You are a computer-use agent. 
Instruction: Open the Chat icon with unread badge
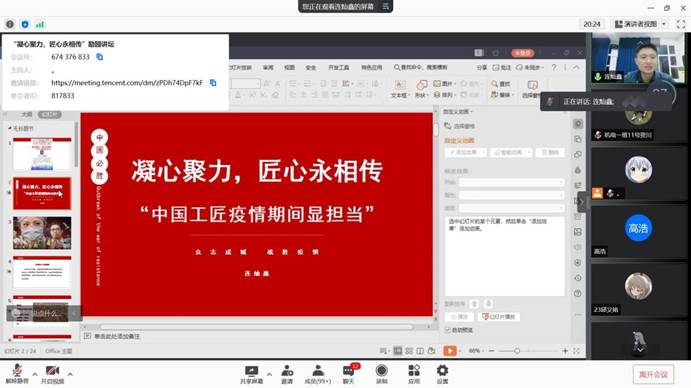tap(349, 374)
